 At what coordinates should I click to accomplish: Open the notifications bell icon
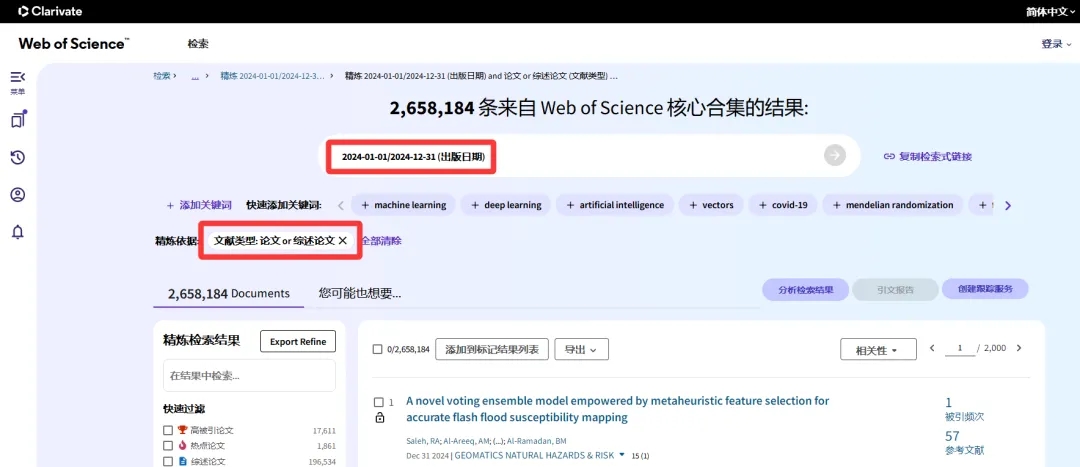(x=17, y=232)
